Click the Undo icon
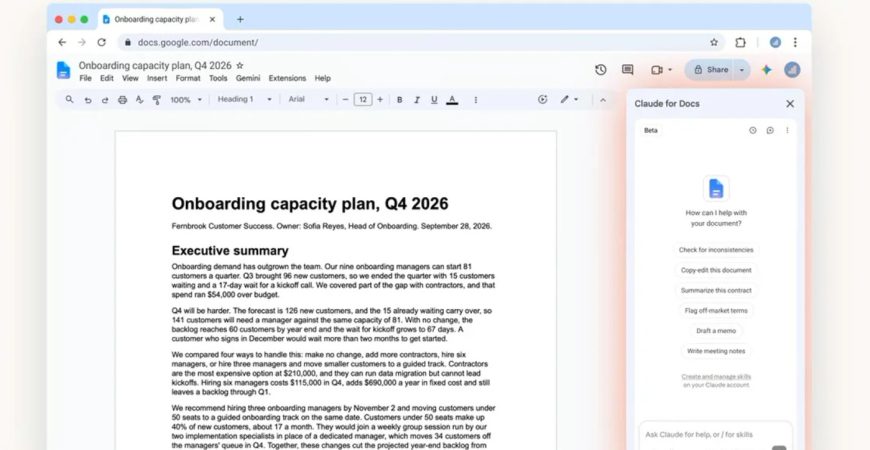 pyautogui.click(x=88, y=100)
